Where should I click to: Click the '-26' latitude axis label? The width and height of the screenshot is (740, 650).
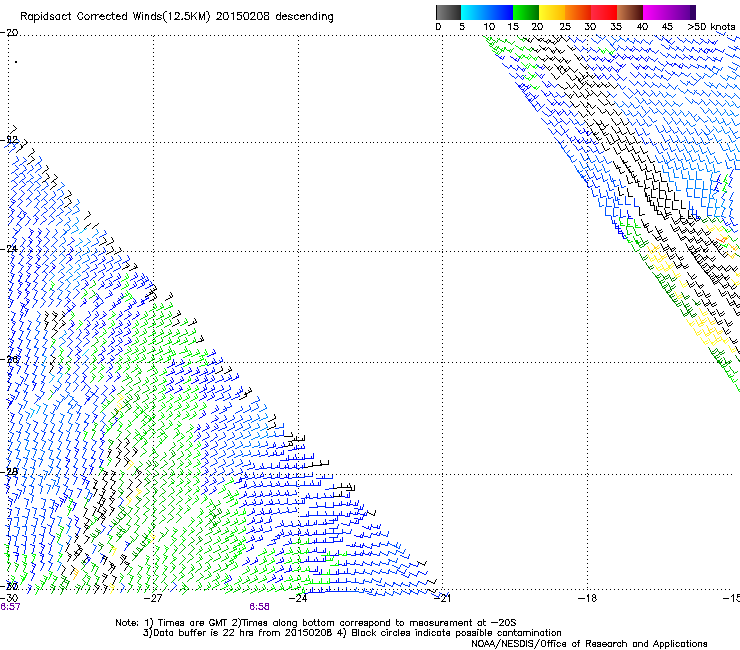click(9, 360)
